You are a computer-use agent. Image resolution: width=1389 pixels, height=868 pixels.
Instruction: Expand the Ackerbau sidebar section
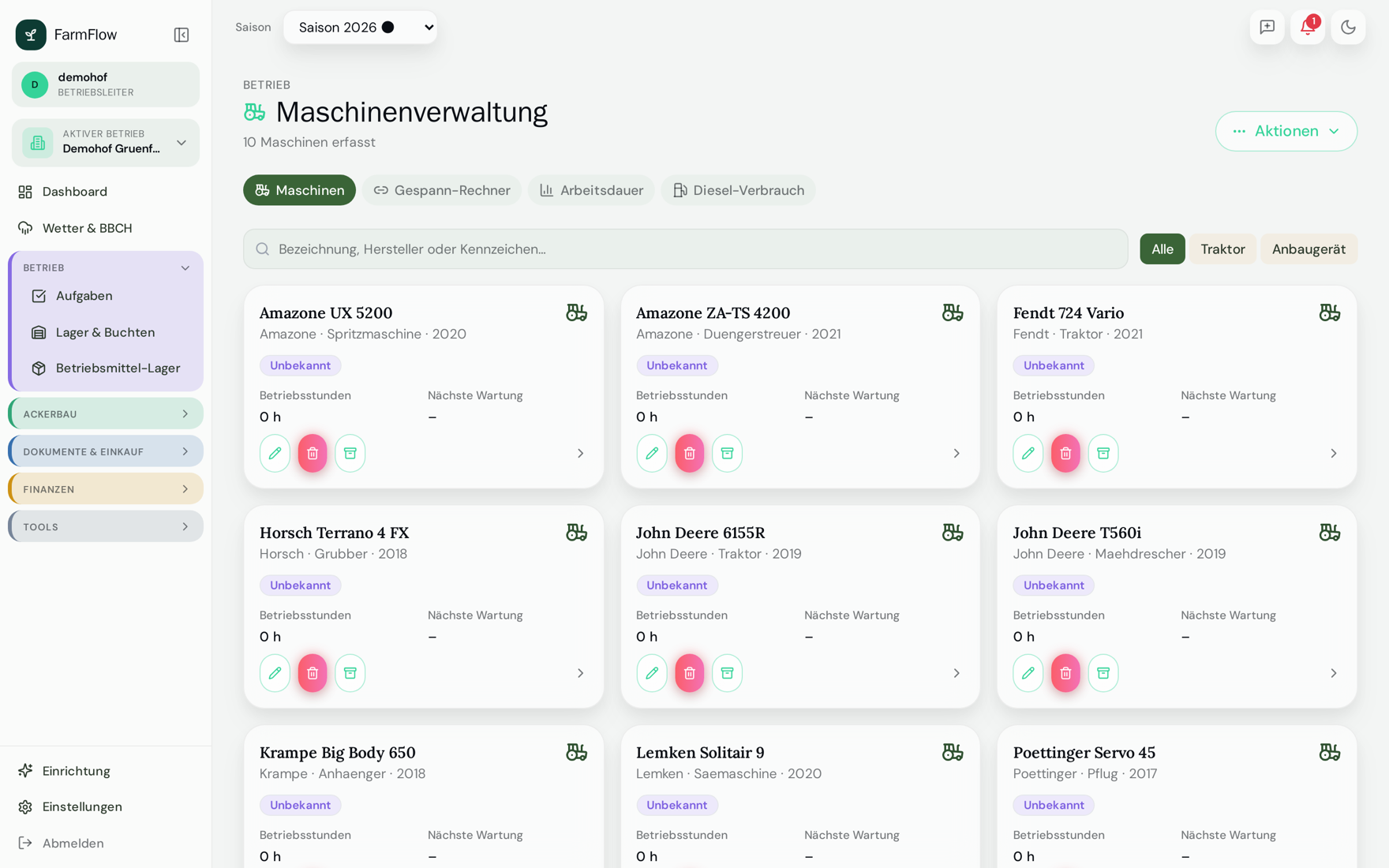[106, 414]
